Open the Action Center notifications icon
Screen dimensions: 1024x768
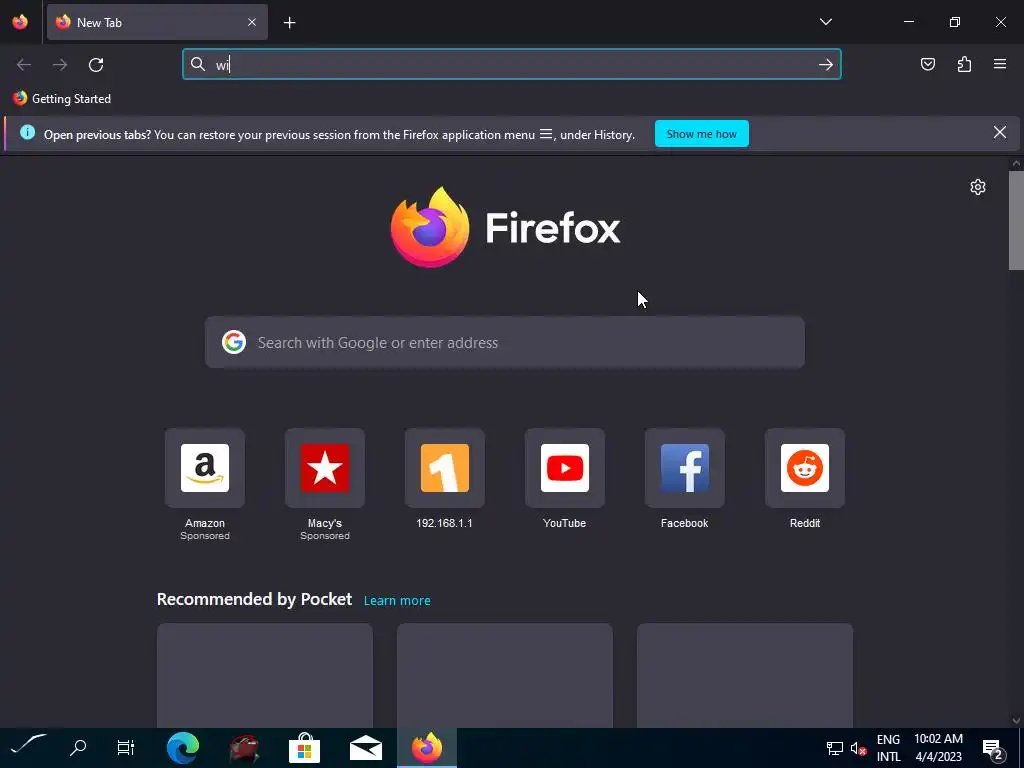[x=993, y=749]
